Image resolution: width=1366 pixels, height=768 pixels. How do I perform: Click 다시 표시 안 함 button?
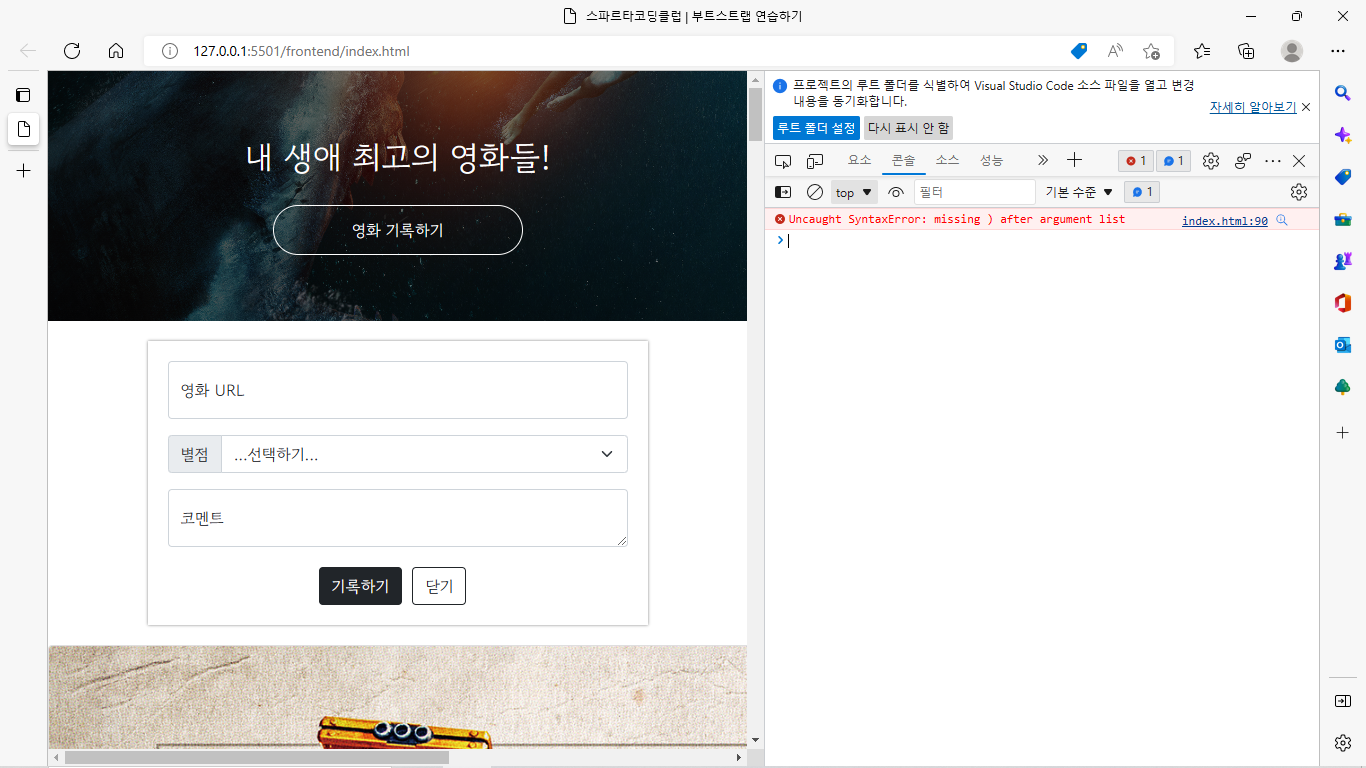pyautogui.click(x=908, y=128)
